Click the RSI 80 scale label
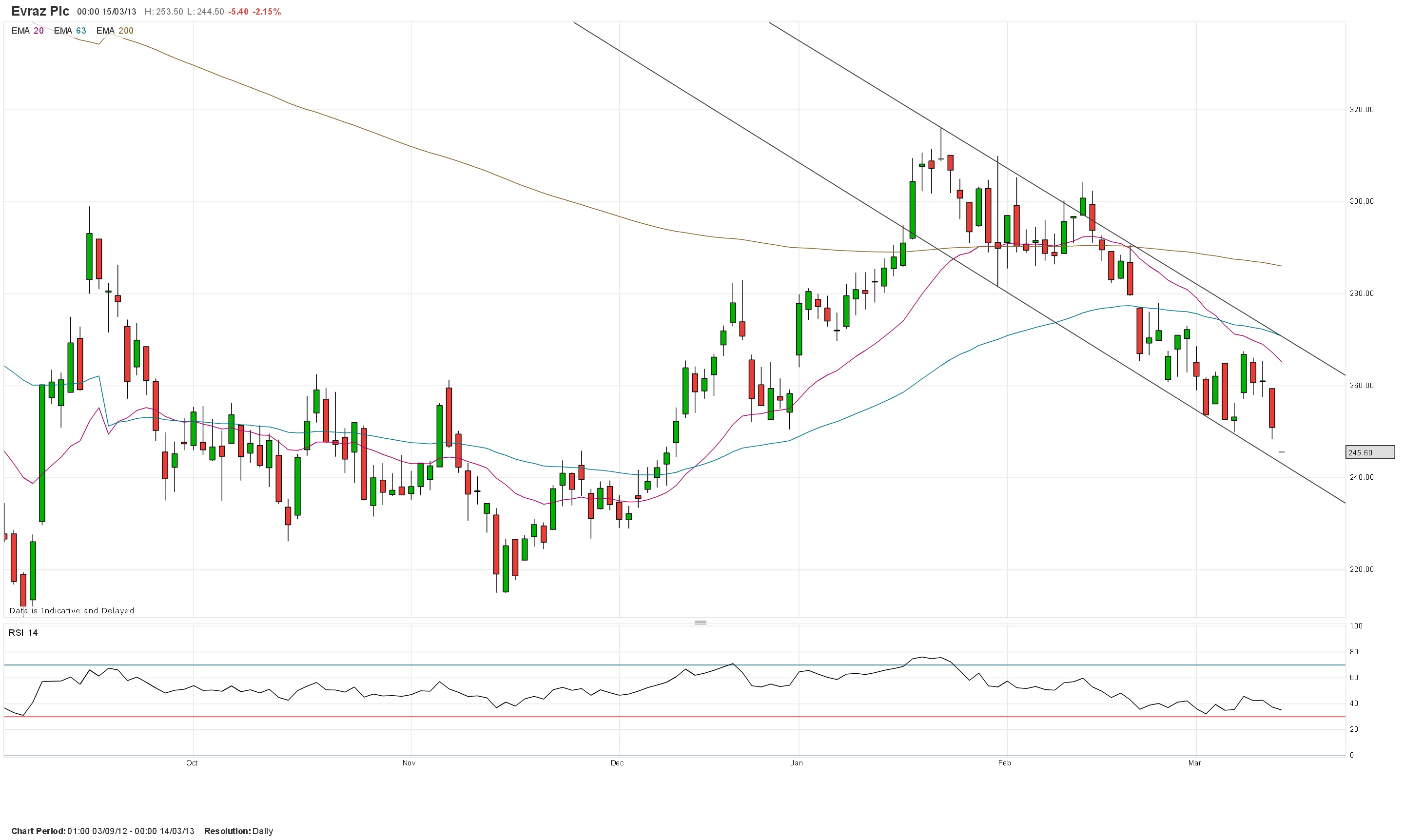 [x=1354, y=652]
